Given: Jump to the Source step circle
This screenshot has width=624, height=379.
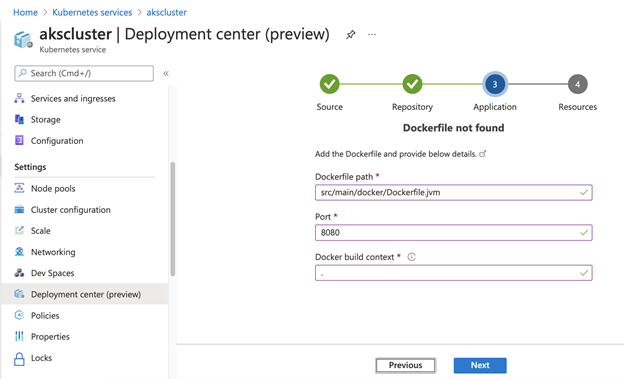Looking at the screenshot, I should (x=330, y=84).
